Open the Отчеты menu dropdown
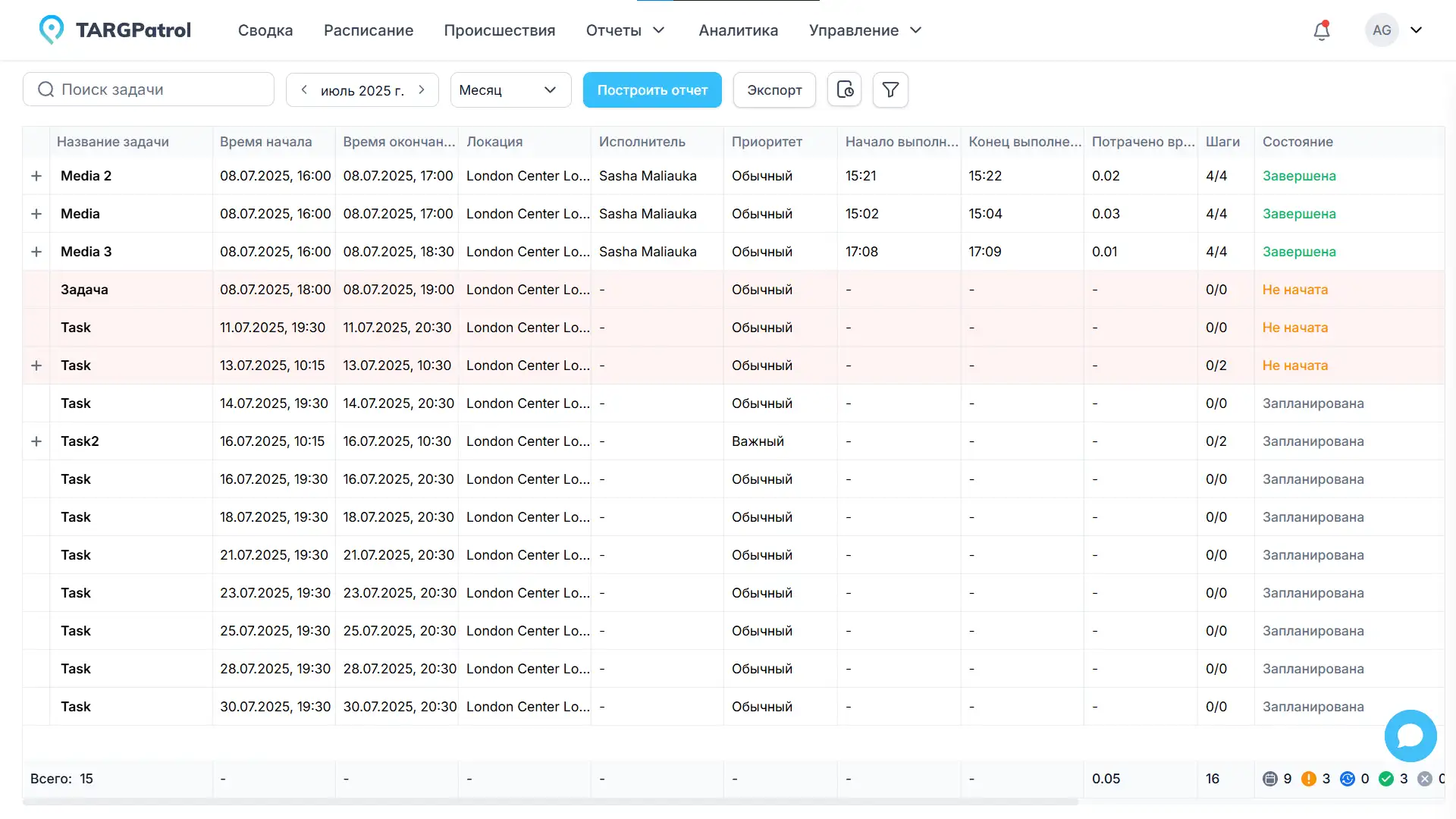Screen dimensions: 1456x819 (x=625, y=30)
